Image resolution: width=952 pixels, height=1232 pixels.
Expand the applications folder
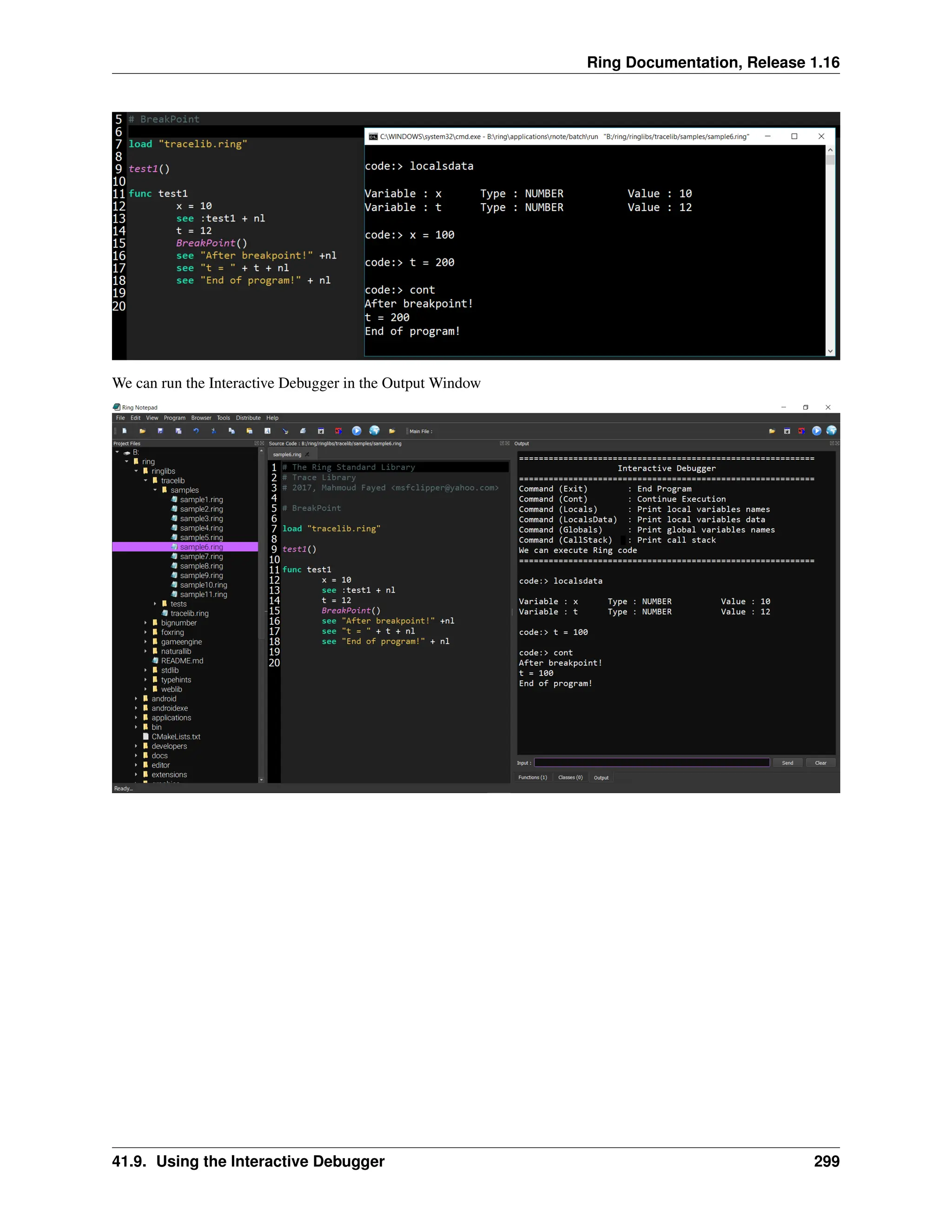pyautogui.click(x=136, y=718)
